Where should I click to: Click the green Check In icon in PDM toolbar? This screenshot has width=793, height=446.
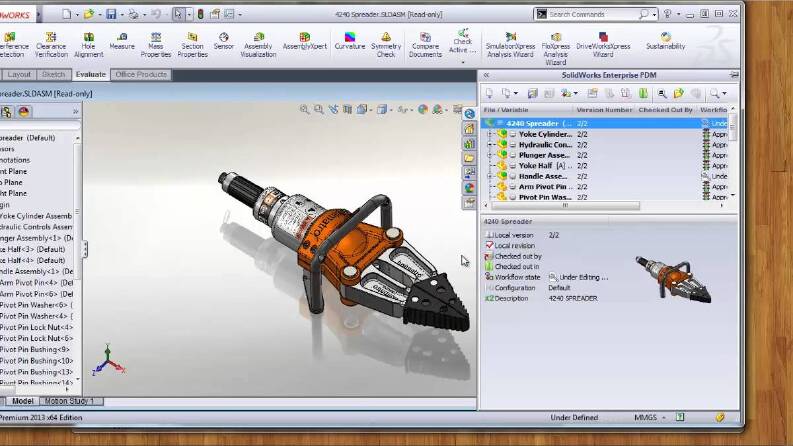643,94
